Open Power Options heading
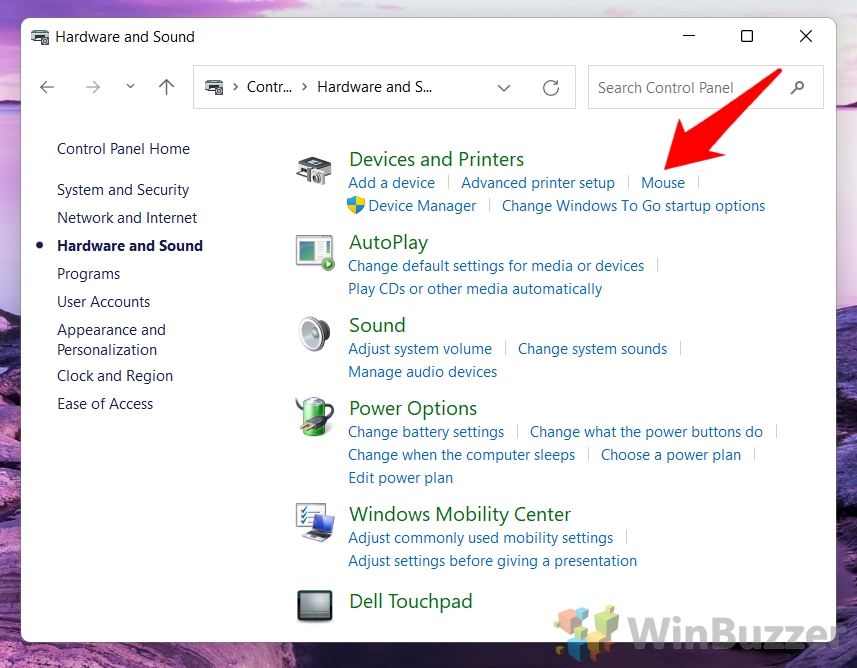Image resolution: width=857 pixels, height=668 pixels. pyautogui.click(x=413, y=408)
